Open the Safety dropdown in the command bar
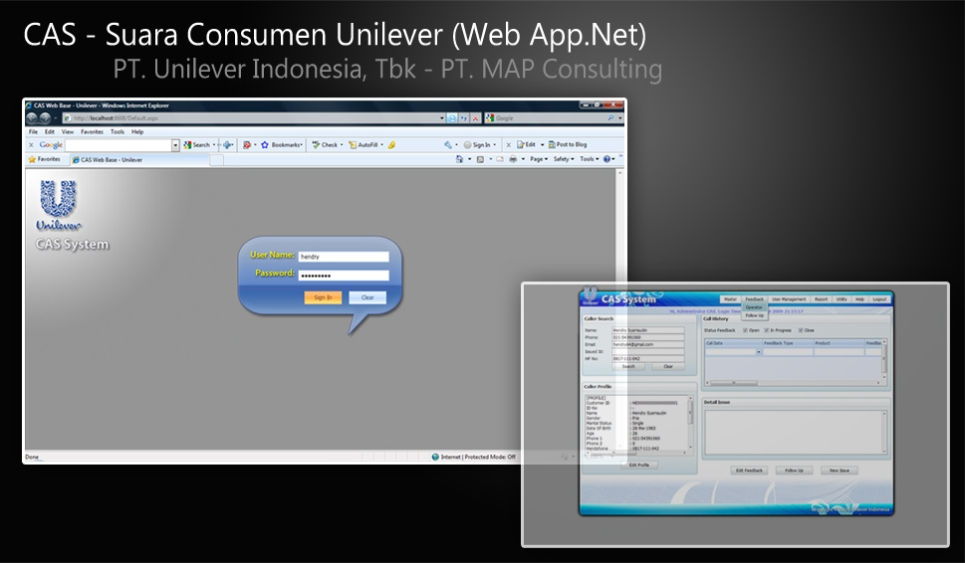The height and width of the screenshot is (563, 965). (563, 159)
